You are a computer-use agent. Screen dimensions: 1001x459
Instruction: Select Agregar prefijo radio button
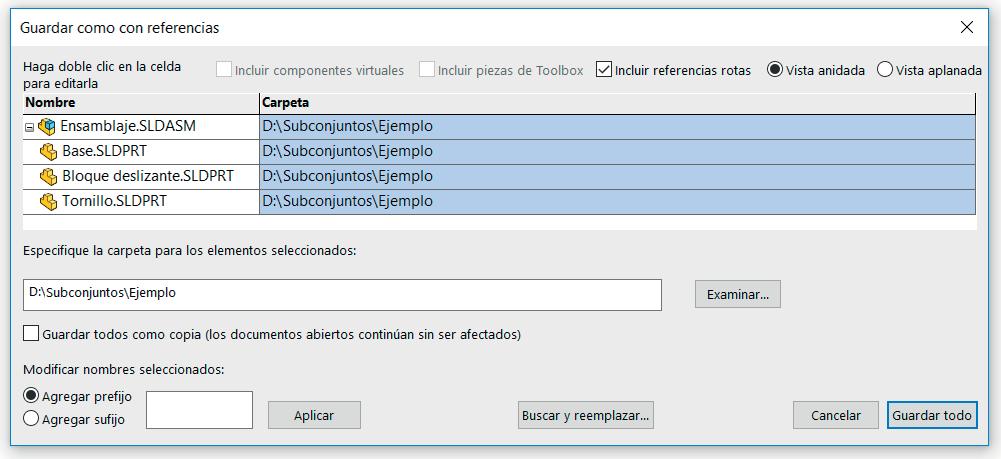[x=31, y=396]
